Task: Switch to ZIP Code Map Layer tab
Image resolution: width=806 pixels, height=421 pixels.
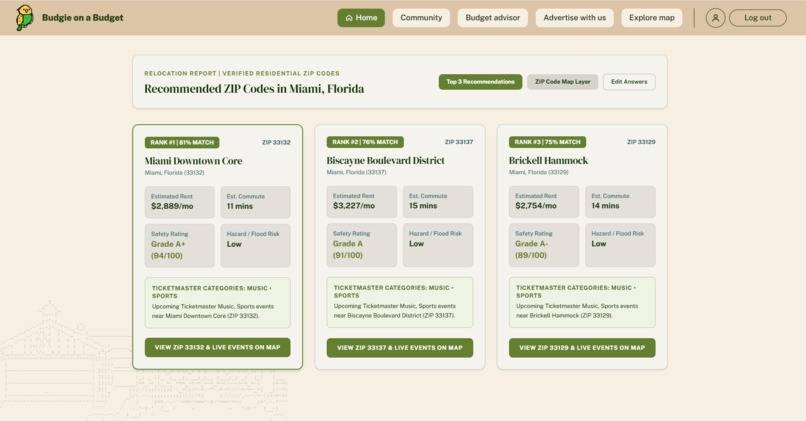Action: click(562, 82)
